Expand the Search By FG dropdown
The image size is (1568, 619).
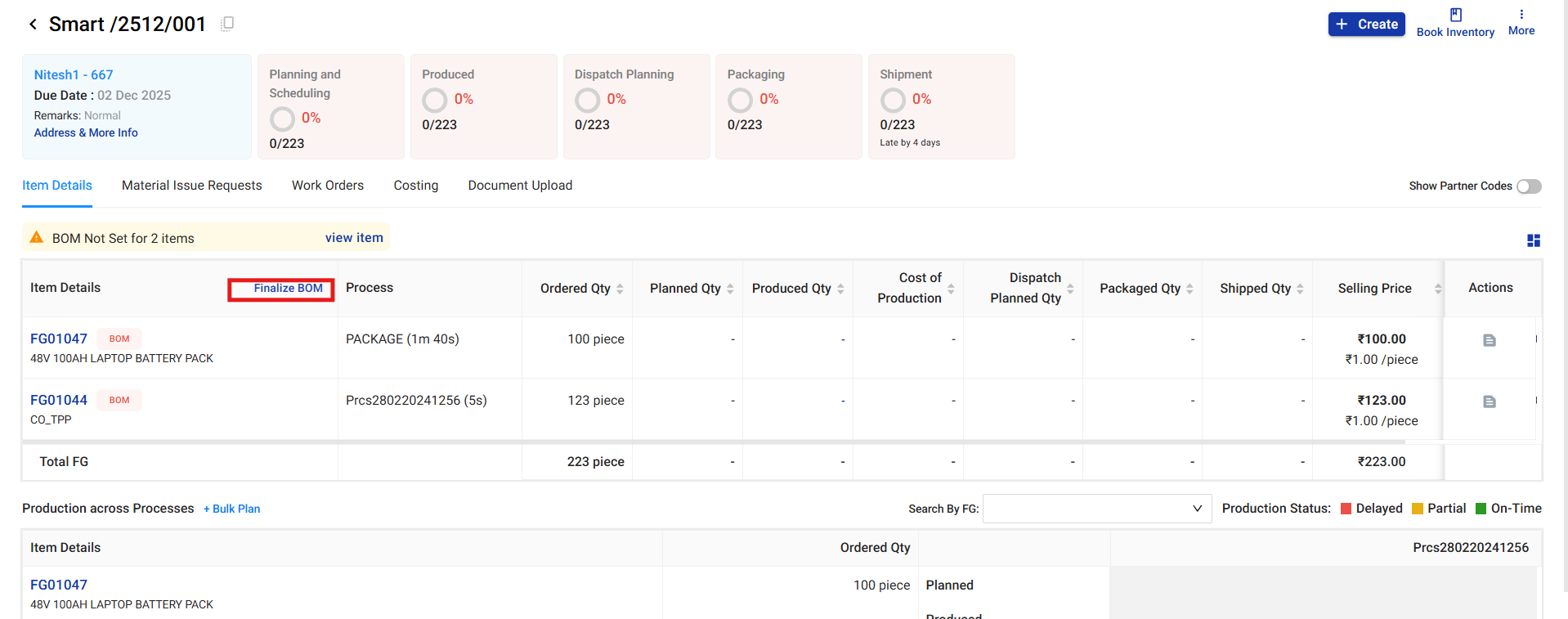tap(1096, 509)
